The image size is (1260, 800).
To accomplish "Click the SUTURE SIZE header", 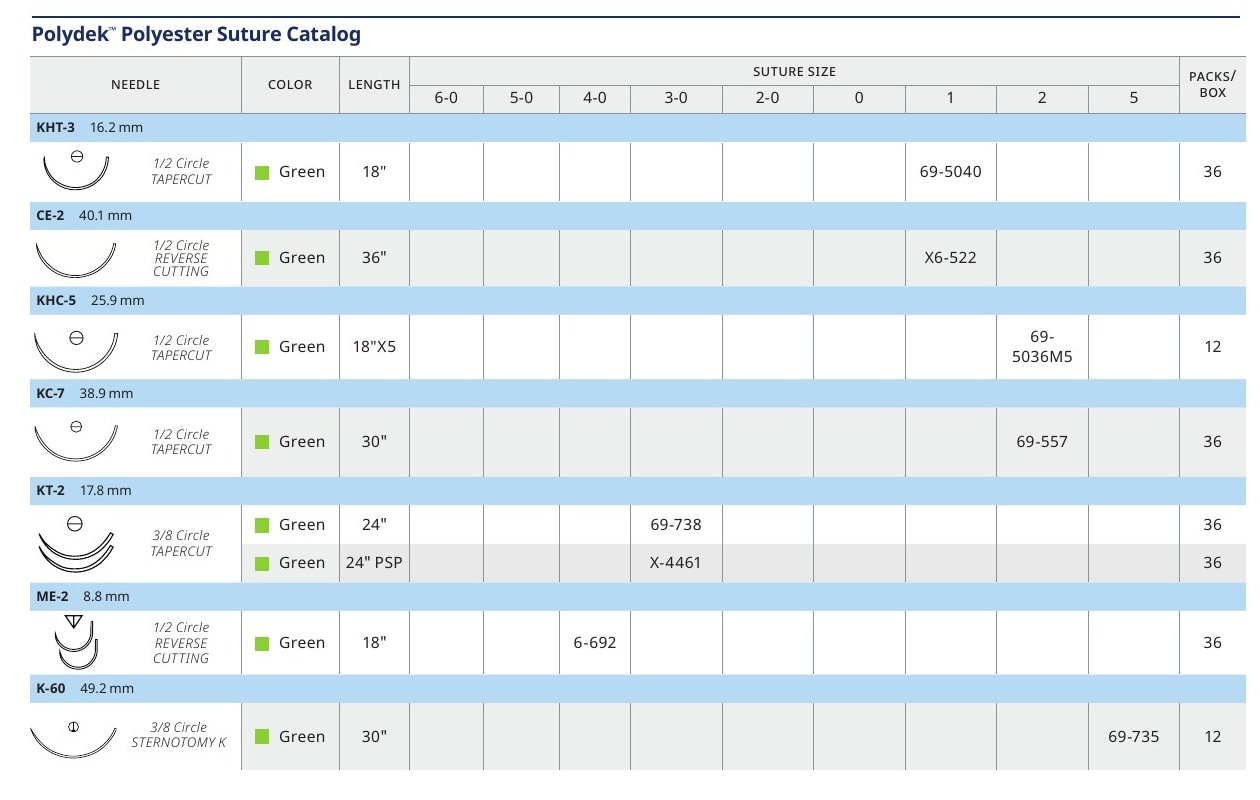I will click(794, 72).
